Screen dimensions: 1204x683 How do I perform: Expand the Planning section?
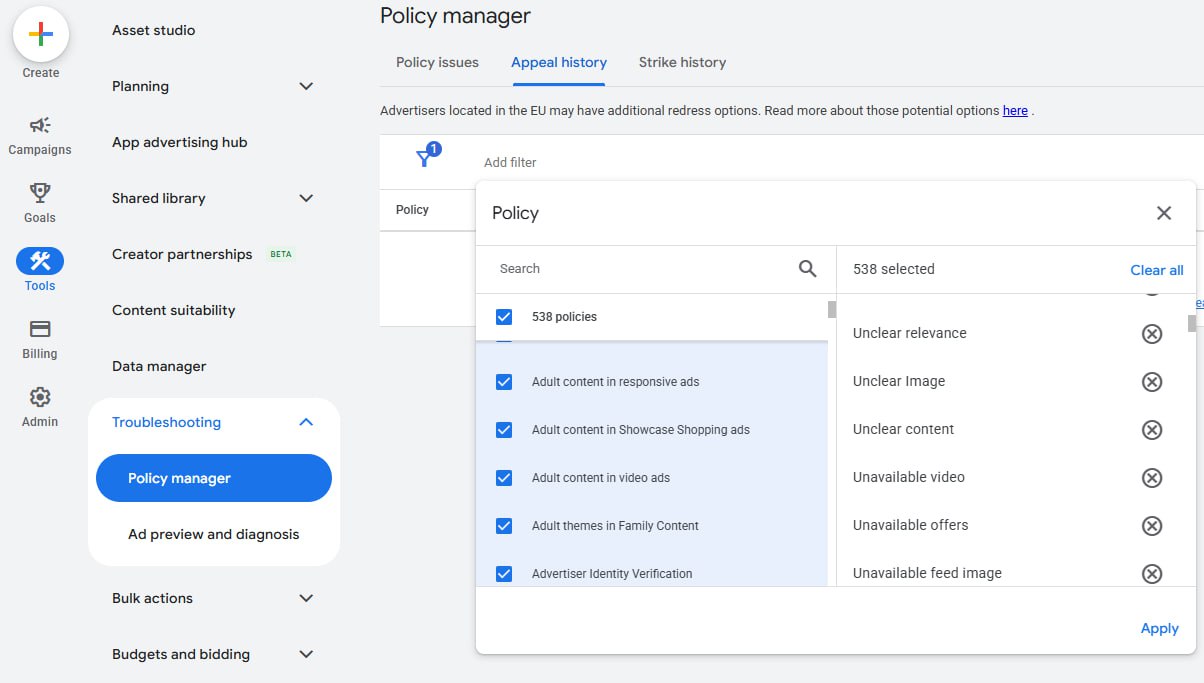pos(306,87)
